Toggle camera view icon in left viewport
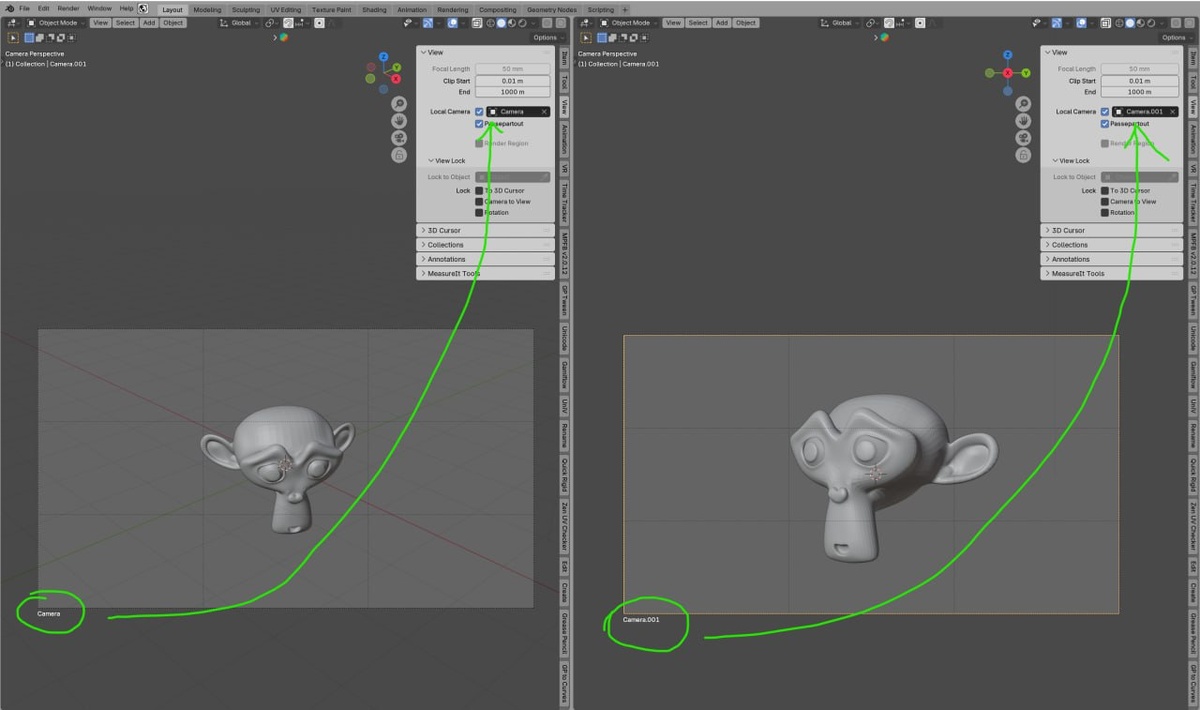Image resolution: width=1200 pixels, height=710 pixels. pyautogui.click(x=399, y=137)
